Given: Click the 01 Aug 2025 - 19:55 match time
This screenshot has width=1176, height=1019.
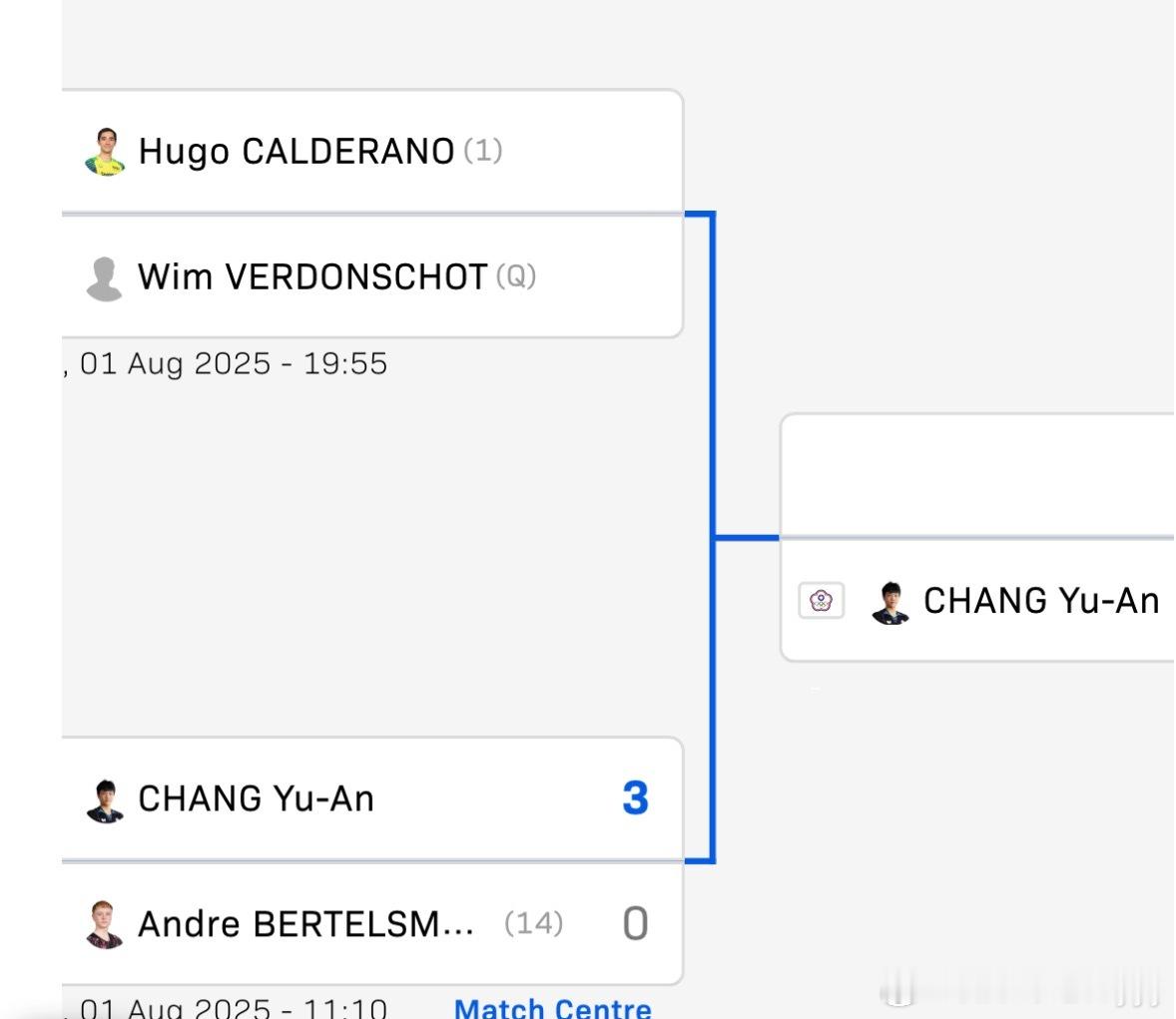Looking at the screenshot, I should click(234, 364).
